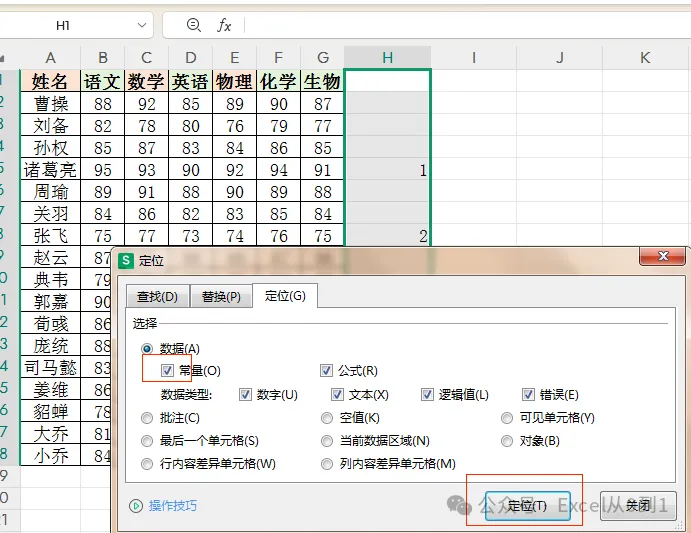Click the cell containing 诸葛亮

point(50,170)
